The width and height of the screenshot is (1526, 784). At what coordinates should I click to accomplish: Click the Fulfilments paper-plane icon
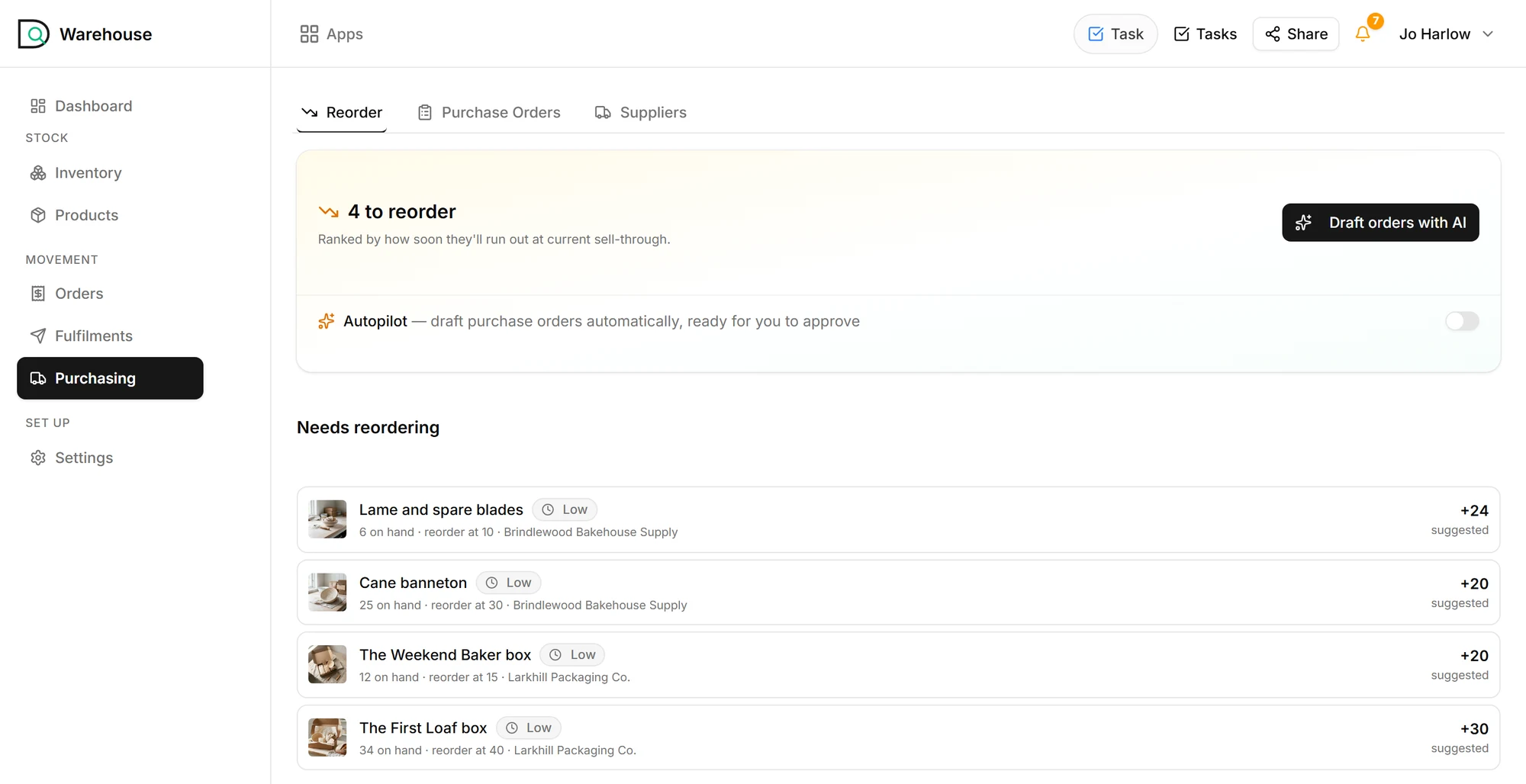tap(38, 336)
